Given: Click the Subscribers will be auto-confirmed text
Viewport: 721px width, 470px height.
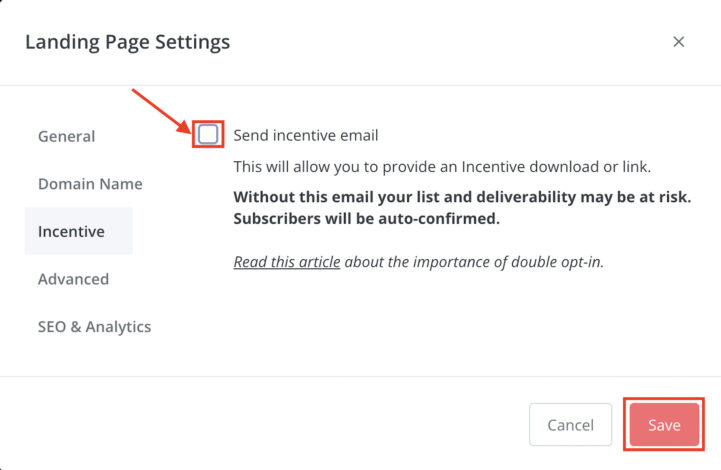Looking at the screenshot, I should point(366,218).
